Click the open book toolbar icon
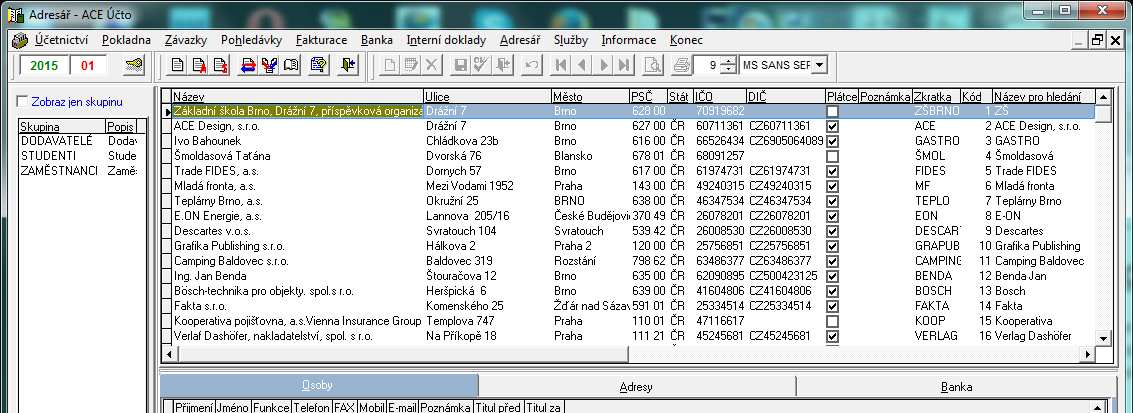 [291, 66]
